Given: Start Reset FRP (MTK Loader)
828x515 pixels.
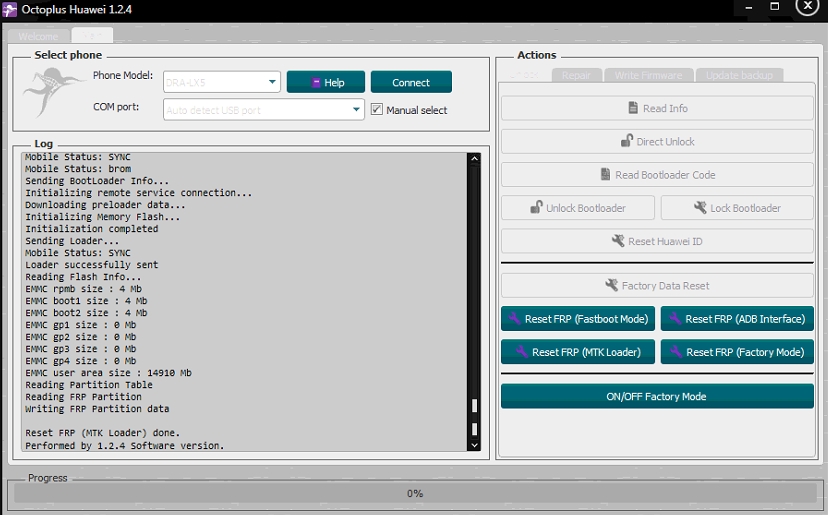Looking at the screenshot, I should pyautogui.click(x=578, y=352).
